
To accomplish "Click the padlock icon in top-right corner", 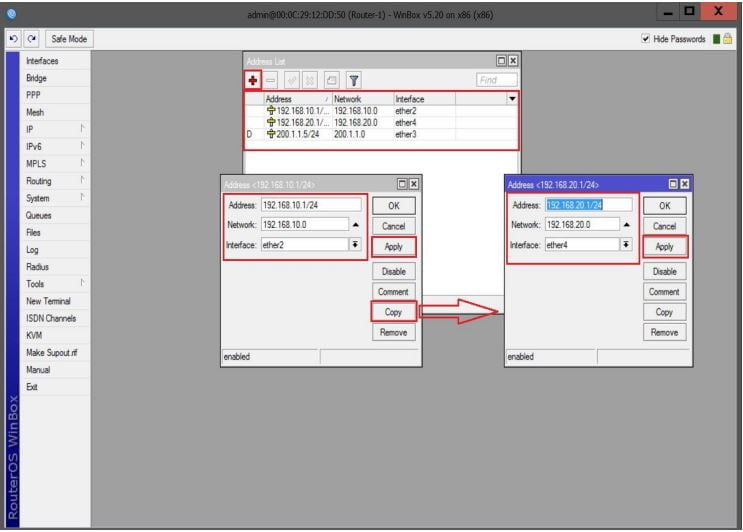I will tap(728, 39).
